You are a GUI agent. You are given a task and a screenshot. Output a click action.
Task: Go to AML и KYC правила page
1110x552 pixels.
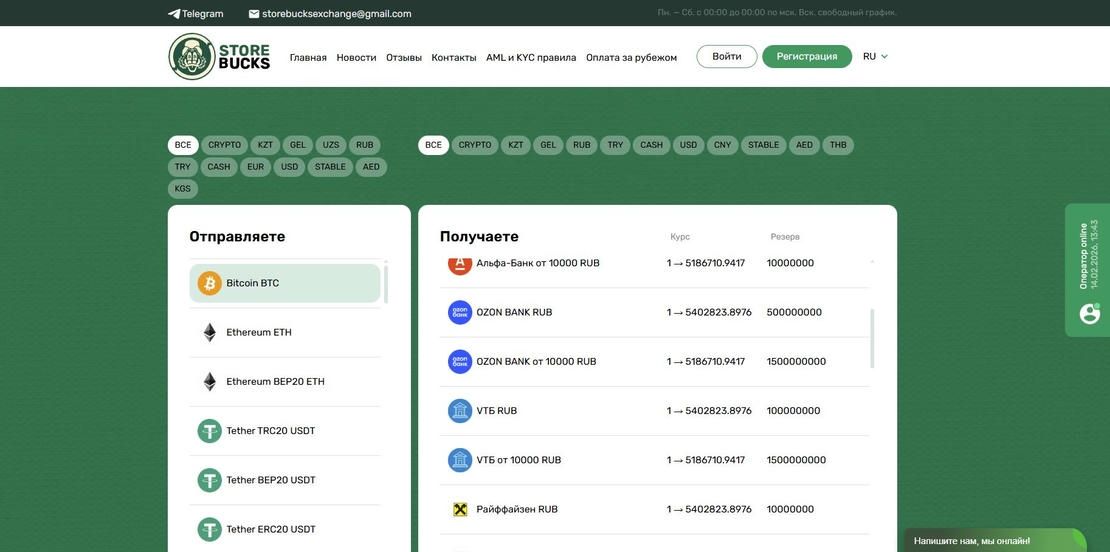tap(531, 58)
